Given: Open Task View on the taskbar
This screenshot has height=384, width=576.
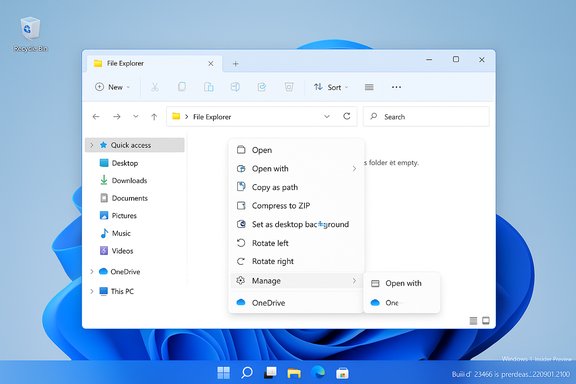Looking at the screenshot, I should (270, 373).
